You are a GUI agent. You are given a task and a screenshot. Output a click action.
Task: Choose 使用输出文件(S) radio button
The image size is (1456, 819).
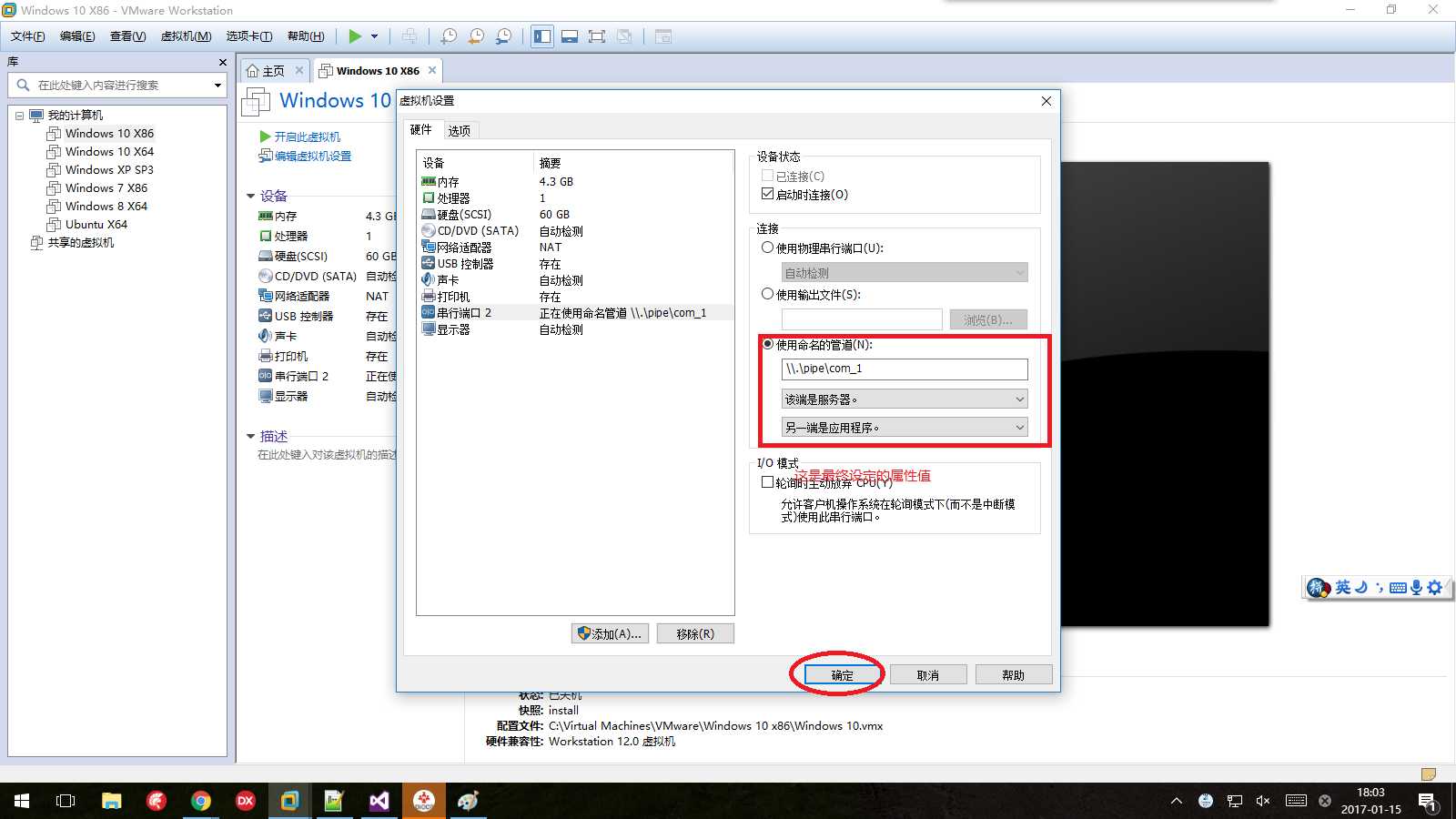pyautogui.click(x=767, y=294)
